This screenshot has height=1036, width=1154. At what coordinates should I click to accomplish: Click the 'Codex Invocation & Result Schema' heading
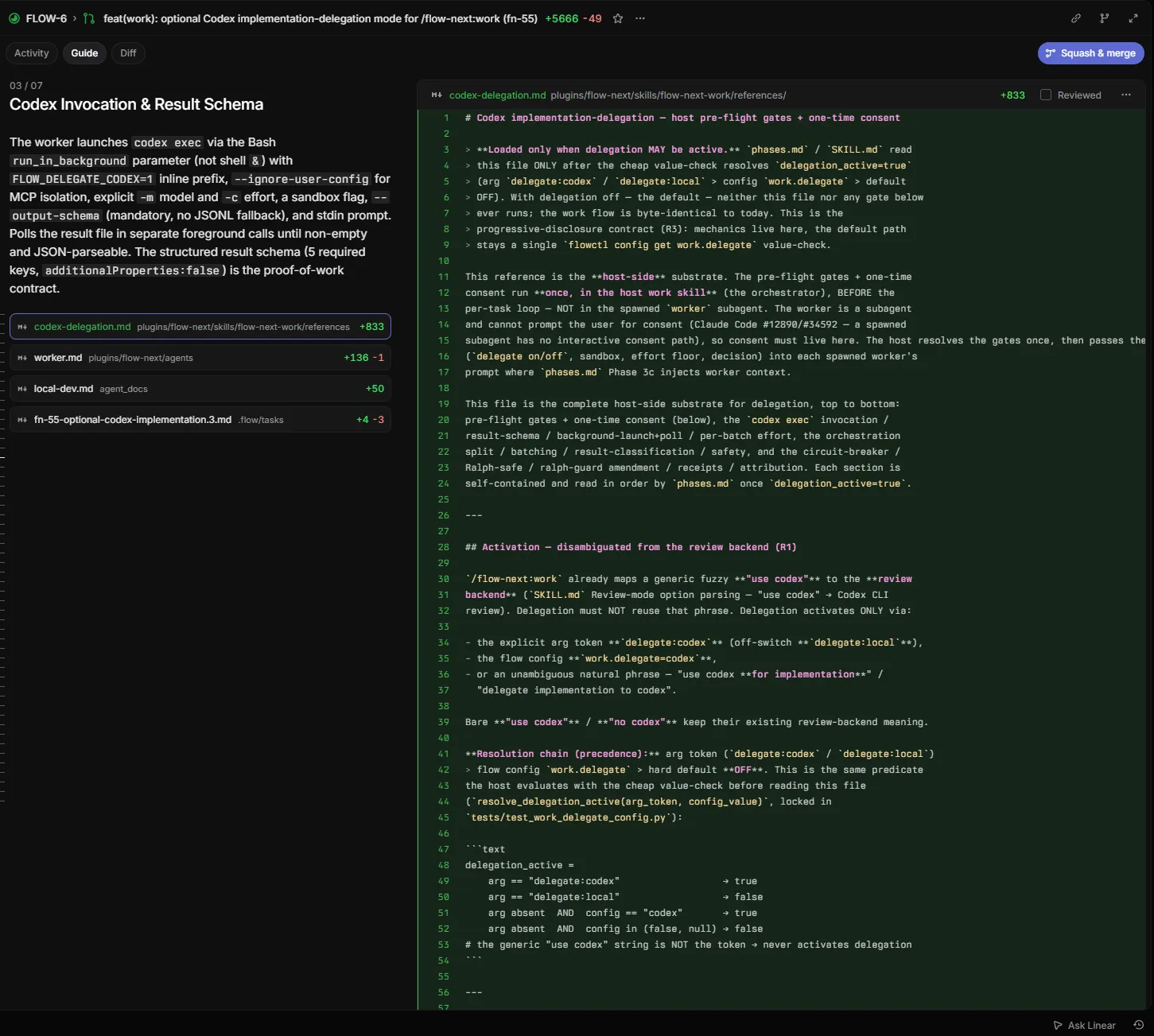click(136, 104)
